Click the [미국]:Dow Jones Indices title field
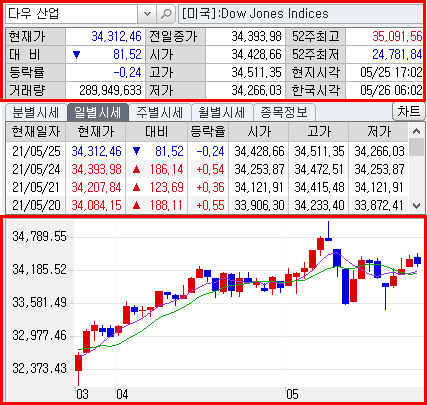 [x=301, y=14]
